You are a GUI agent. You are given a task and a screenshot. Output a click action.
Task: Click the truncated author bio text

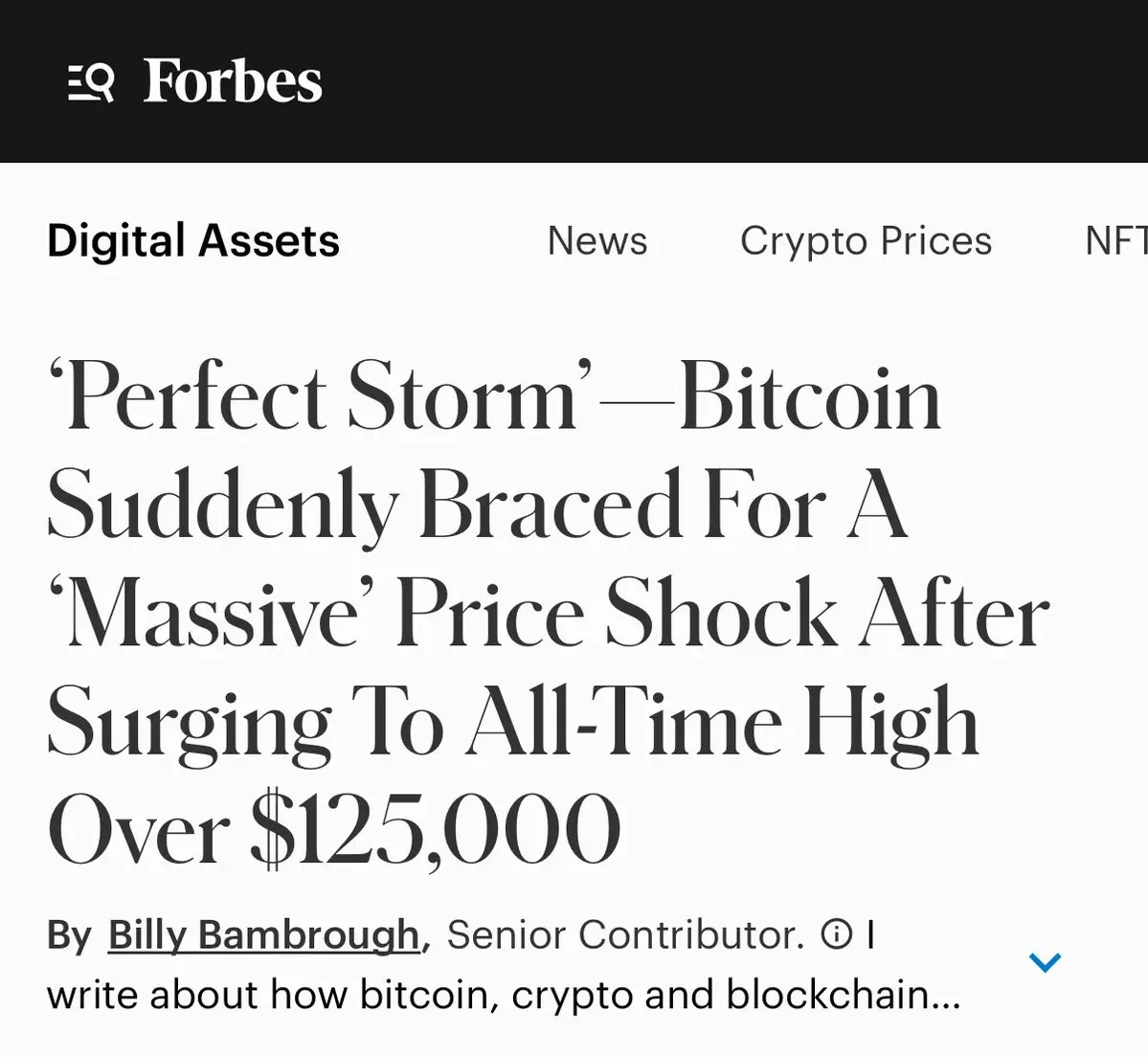503,995
